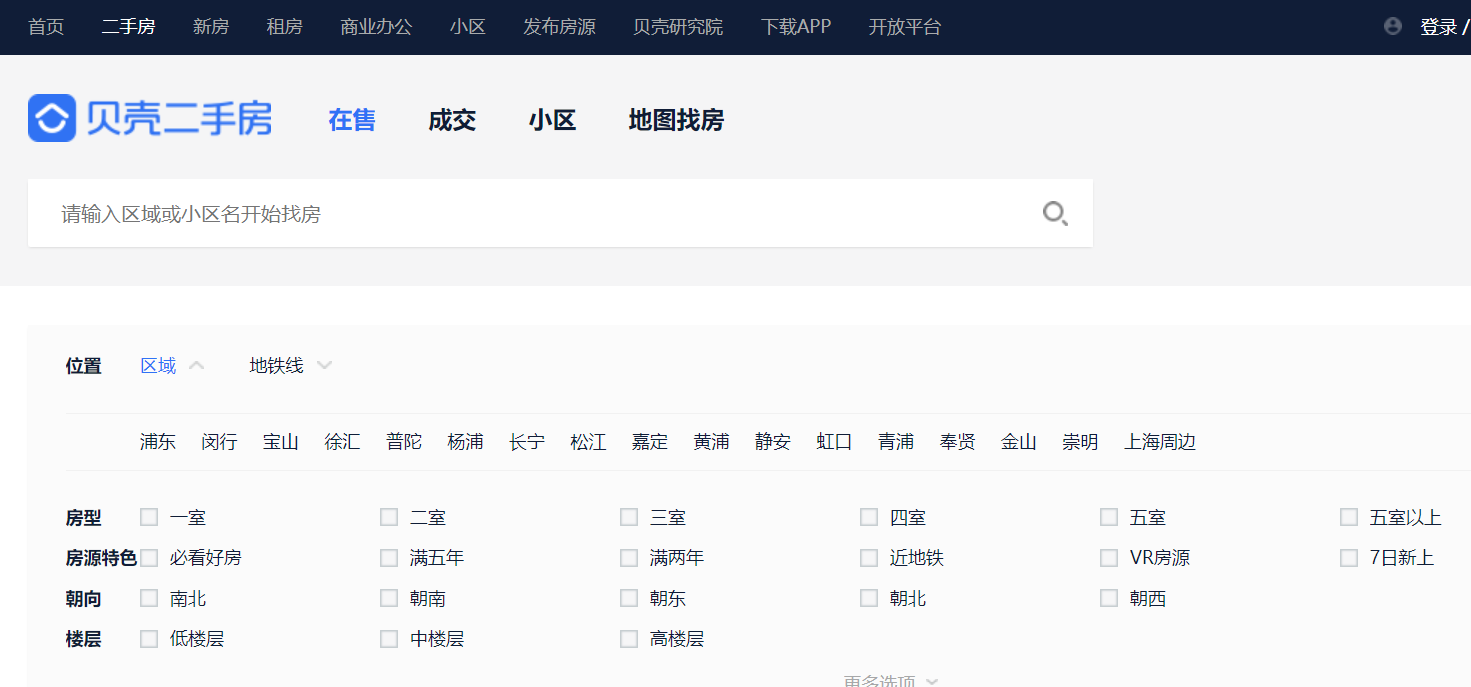Check the 高楼层 checkbox

(x=629, y=638)
